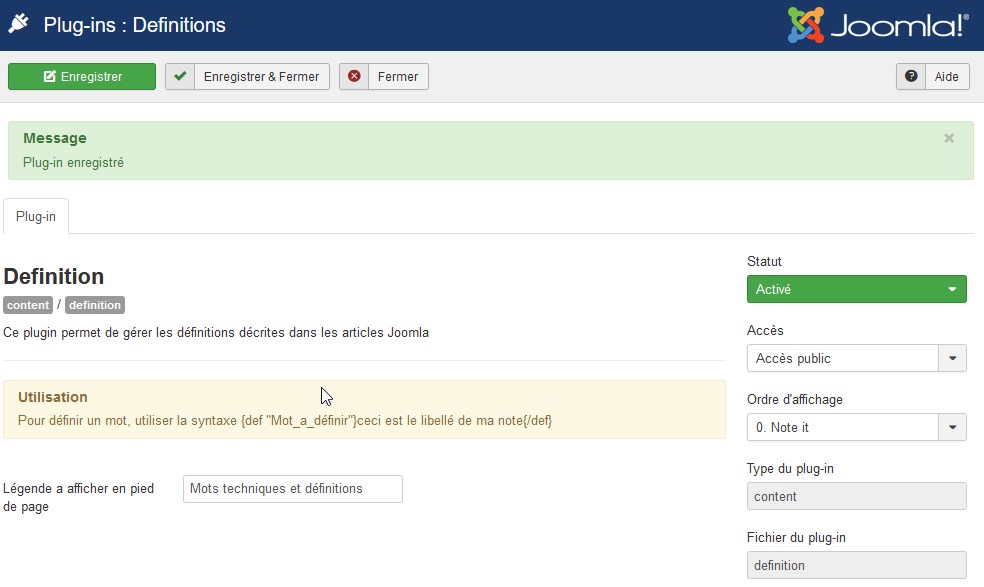Click the Fermer button
Viewport: 984px width, 587px height.
384,77
